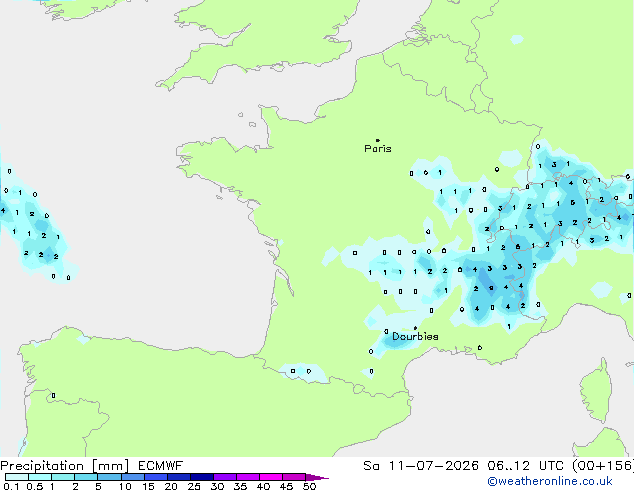Click the legend value label '0.5'

[35, 486]
